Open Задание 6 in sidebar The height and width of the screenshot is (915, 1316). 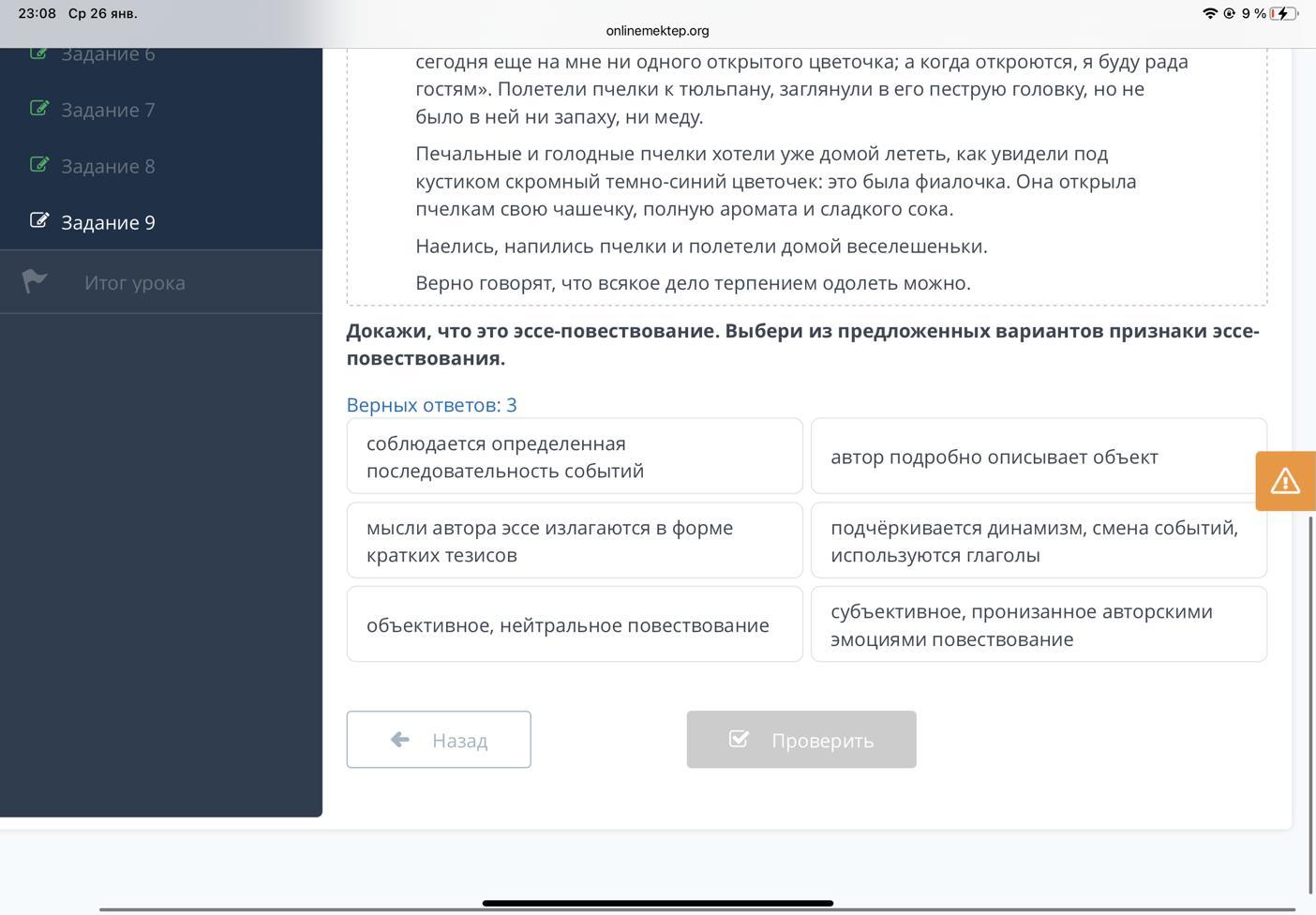coord(108,54)
